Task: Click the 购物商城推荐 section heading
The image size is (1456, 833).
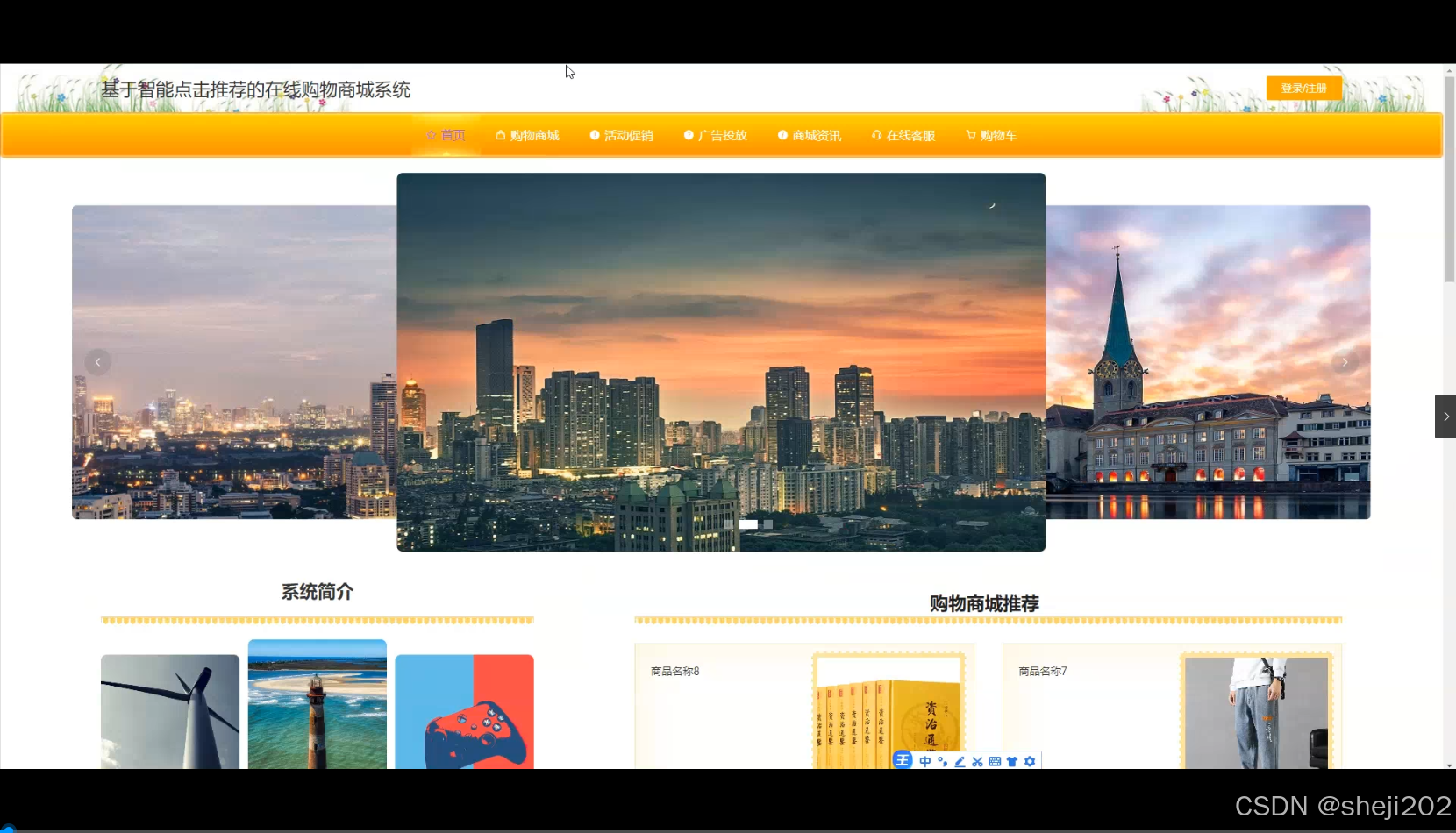Action: coord(985,603)
